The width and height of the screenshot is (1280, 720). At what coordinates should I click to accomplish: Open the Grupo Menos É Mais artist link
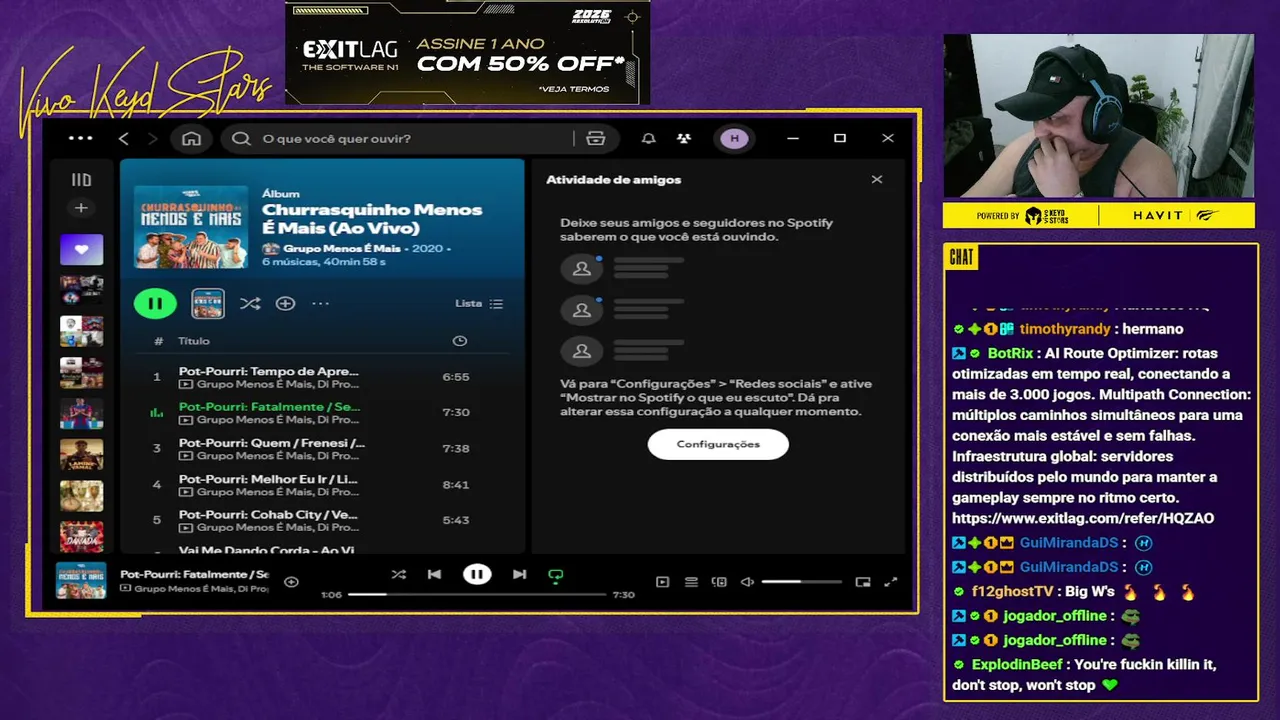tap(341, 248)
